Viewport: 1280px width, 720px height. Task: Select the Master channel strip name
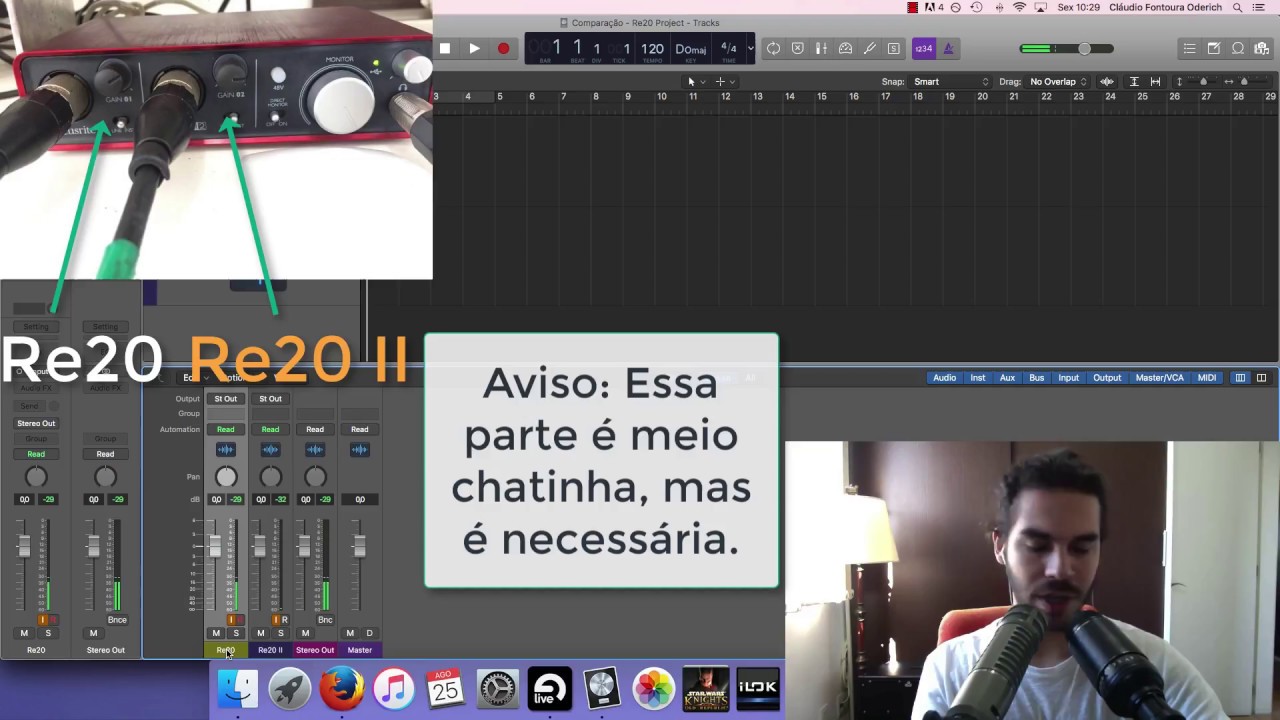pyautogui.click(x=359, y=650)
